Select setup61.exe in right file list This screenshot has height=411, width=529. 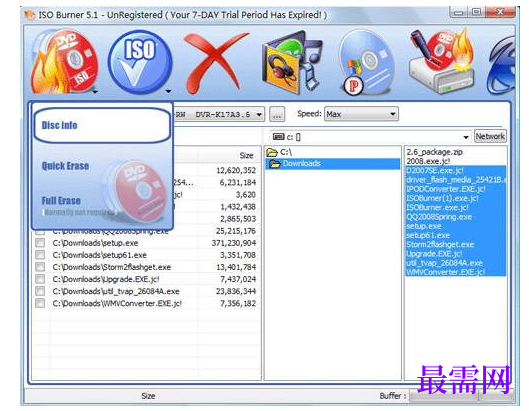coord(428,235)
